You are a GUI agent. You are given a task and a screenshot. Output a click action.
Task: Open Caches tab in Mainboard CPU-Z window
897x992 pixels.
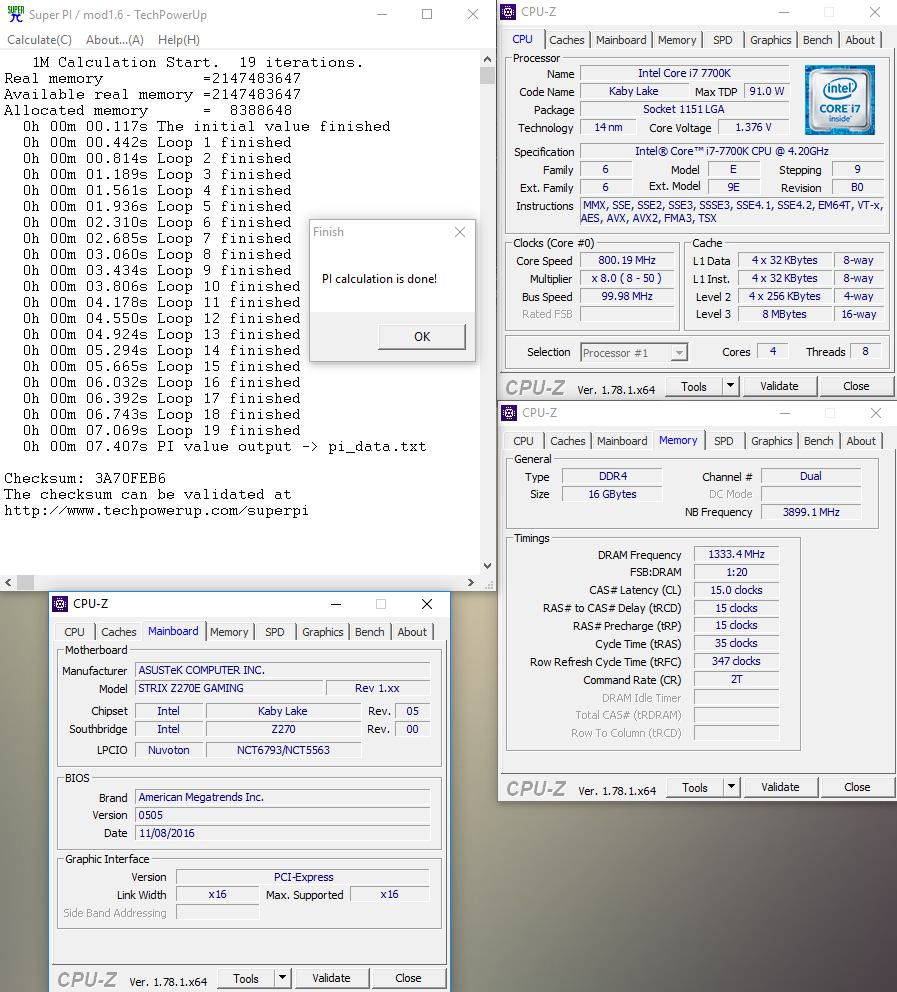pos(118,632)
